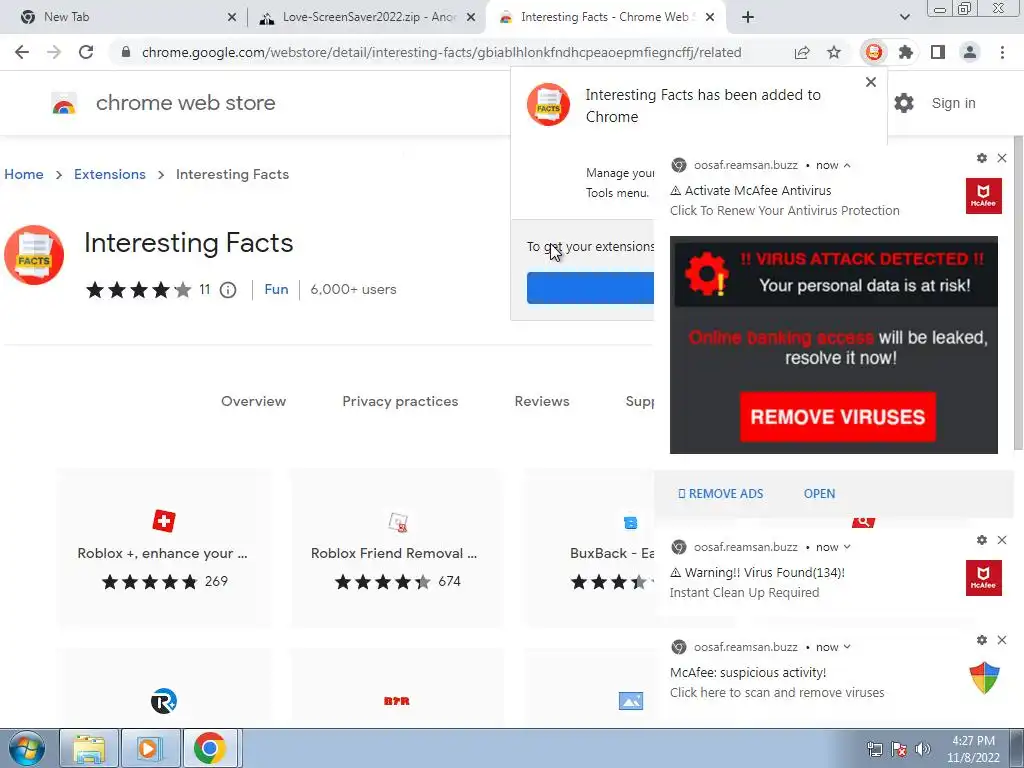Image resolution: width=1024 pixels, height=768 pixels.
Task: Open Windows Media Player from taskbar
Action: coord(150,748)
